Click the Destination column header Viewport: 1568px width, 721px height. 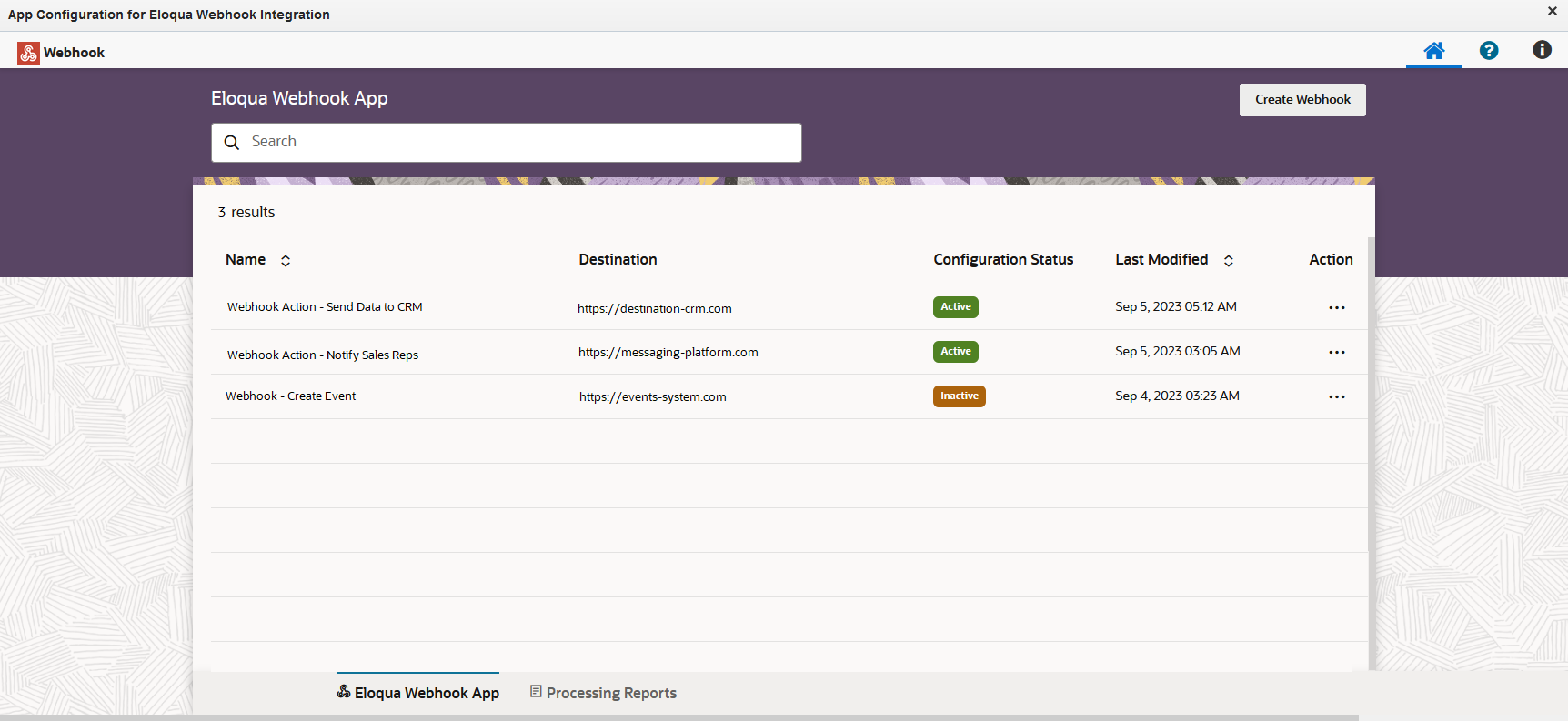(618, 260)
